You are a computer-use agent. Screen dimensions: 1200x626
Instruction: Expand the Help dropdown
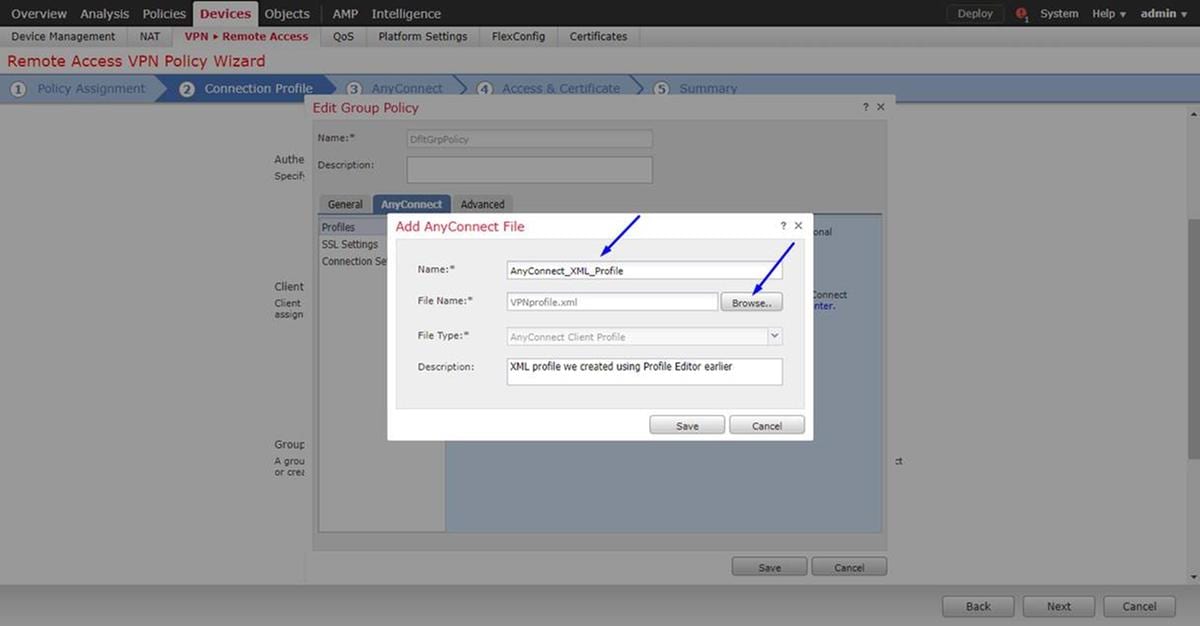pyautogui.click(x=1109, y=14)
